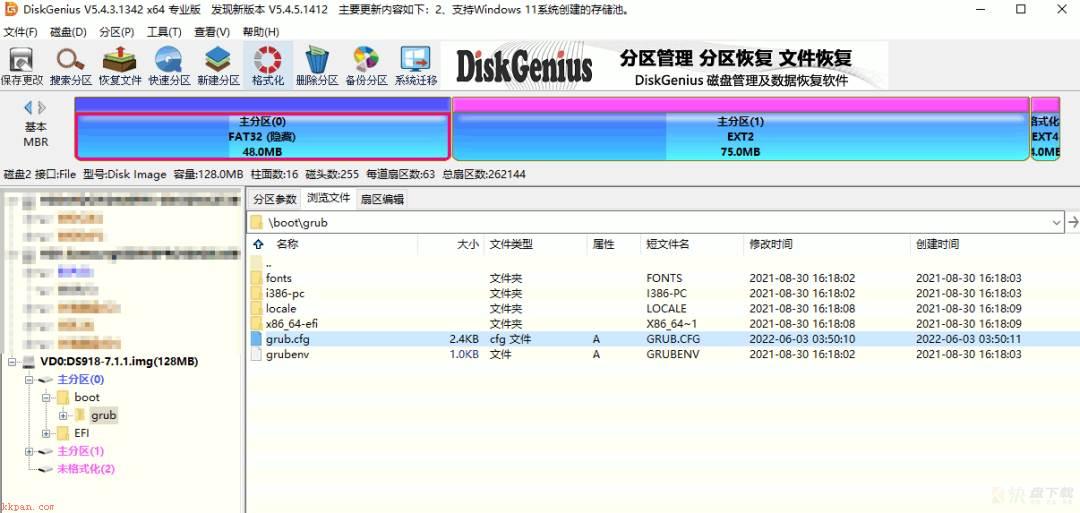Sort by Short Name (短文件名) column header

click(668, 244)
